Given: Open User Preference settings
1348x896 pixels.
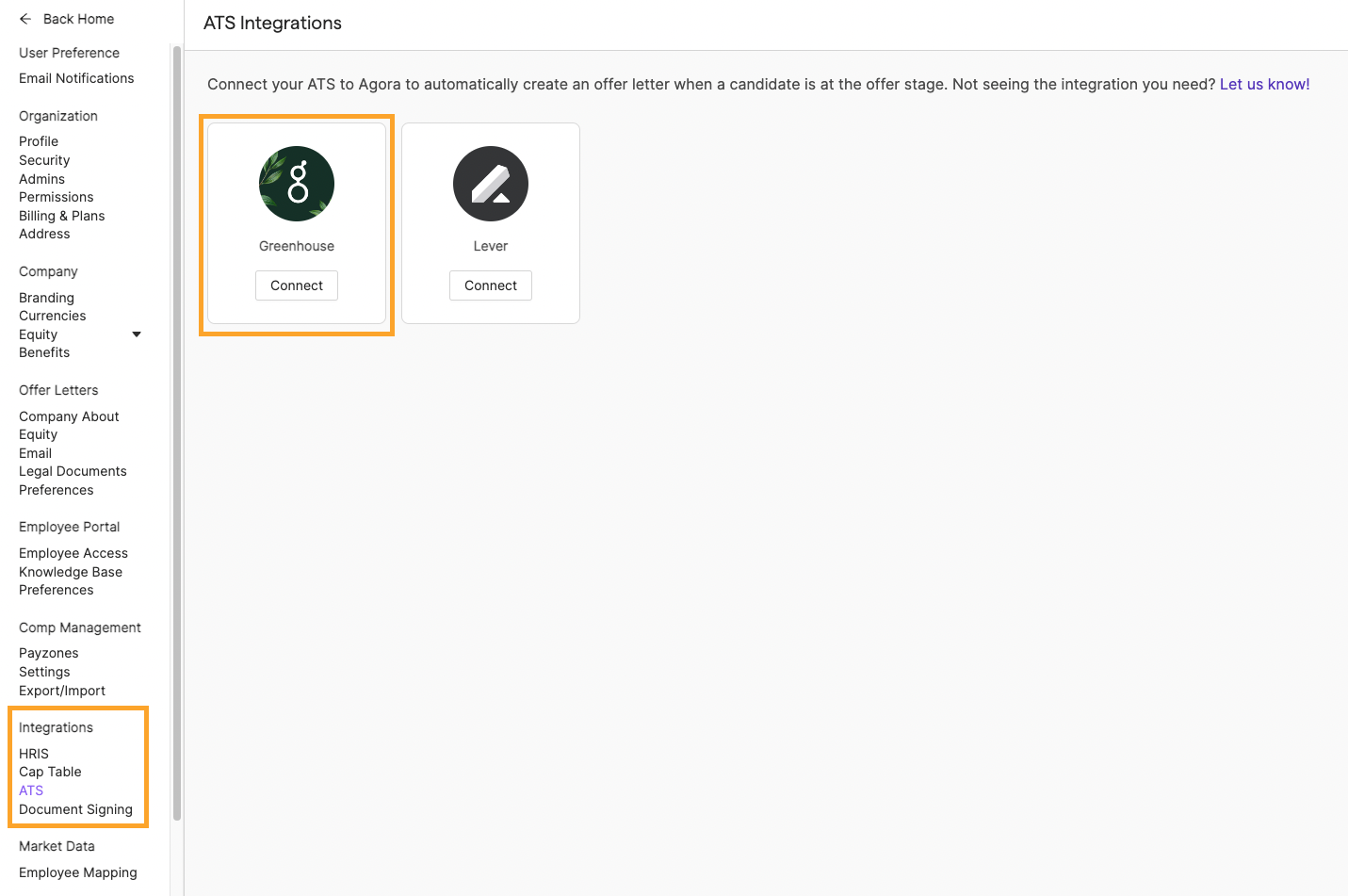Looking at the screenshot, I should [69, 53].
